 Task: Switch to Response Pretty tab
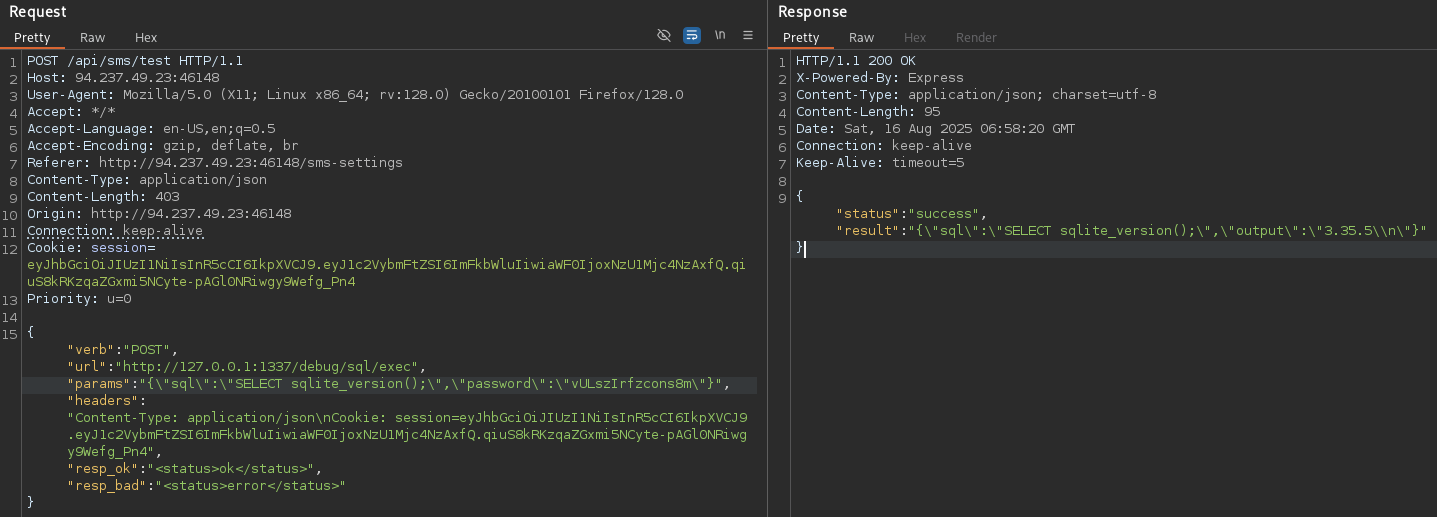pos(801,38)
